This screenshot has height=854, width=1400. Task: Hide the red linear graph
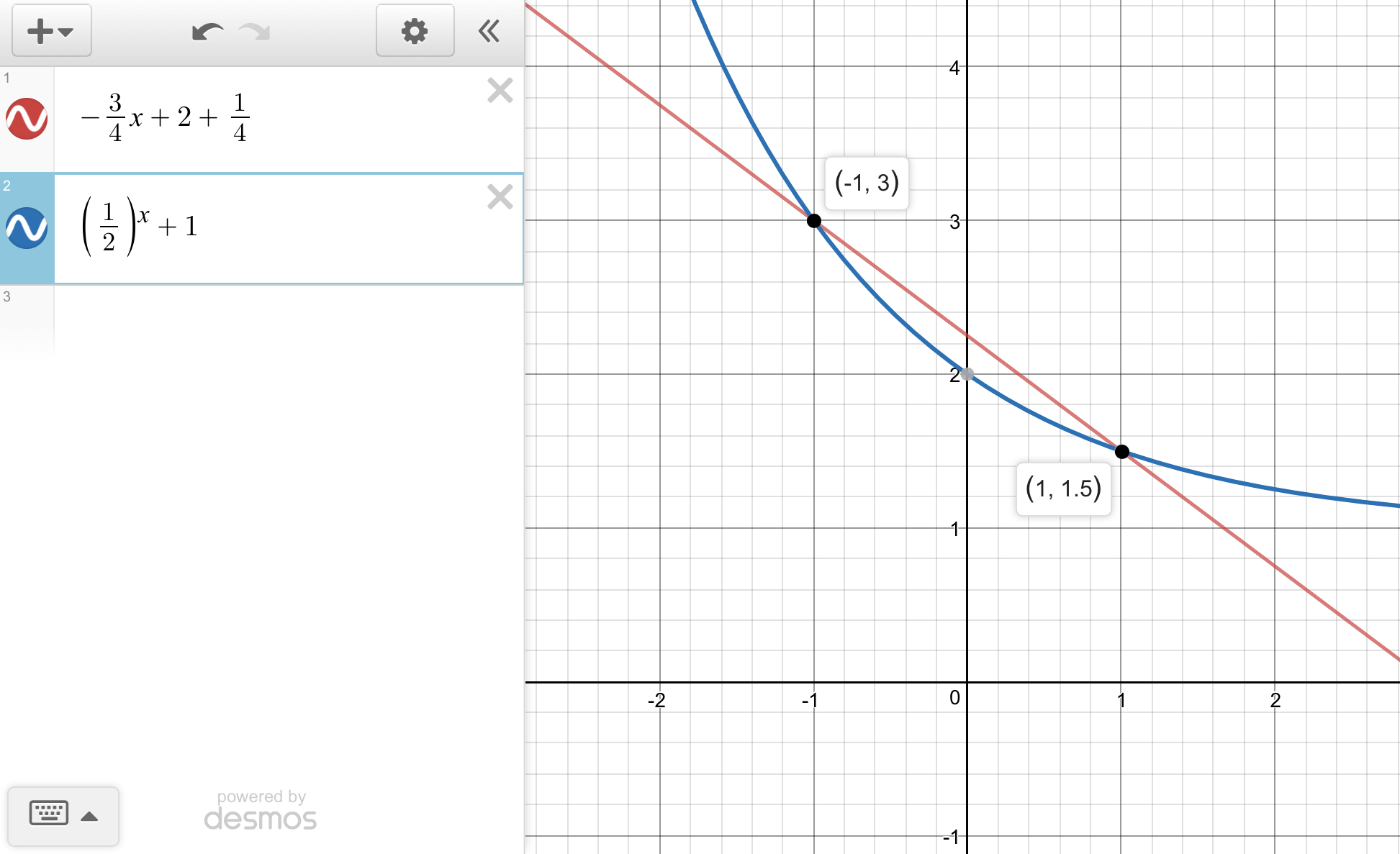(x=27, y=119)
